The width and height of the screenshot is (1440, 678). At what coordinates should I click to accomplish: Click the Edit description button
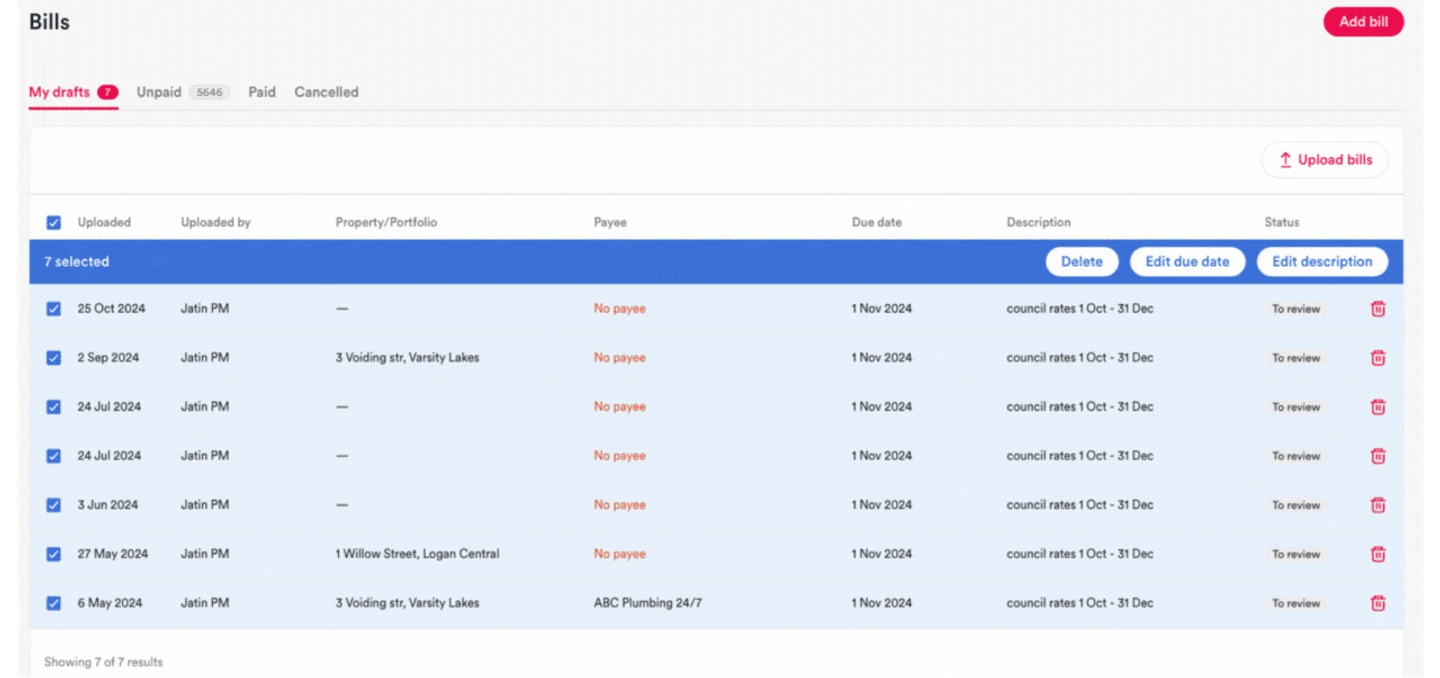[x=1322, y=262]
